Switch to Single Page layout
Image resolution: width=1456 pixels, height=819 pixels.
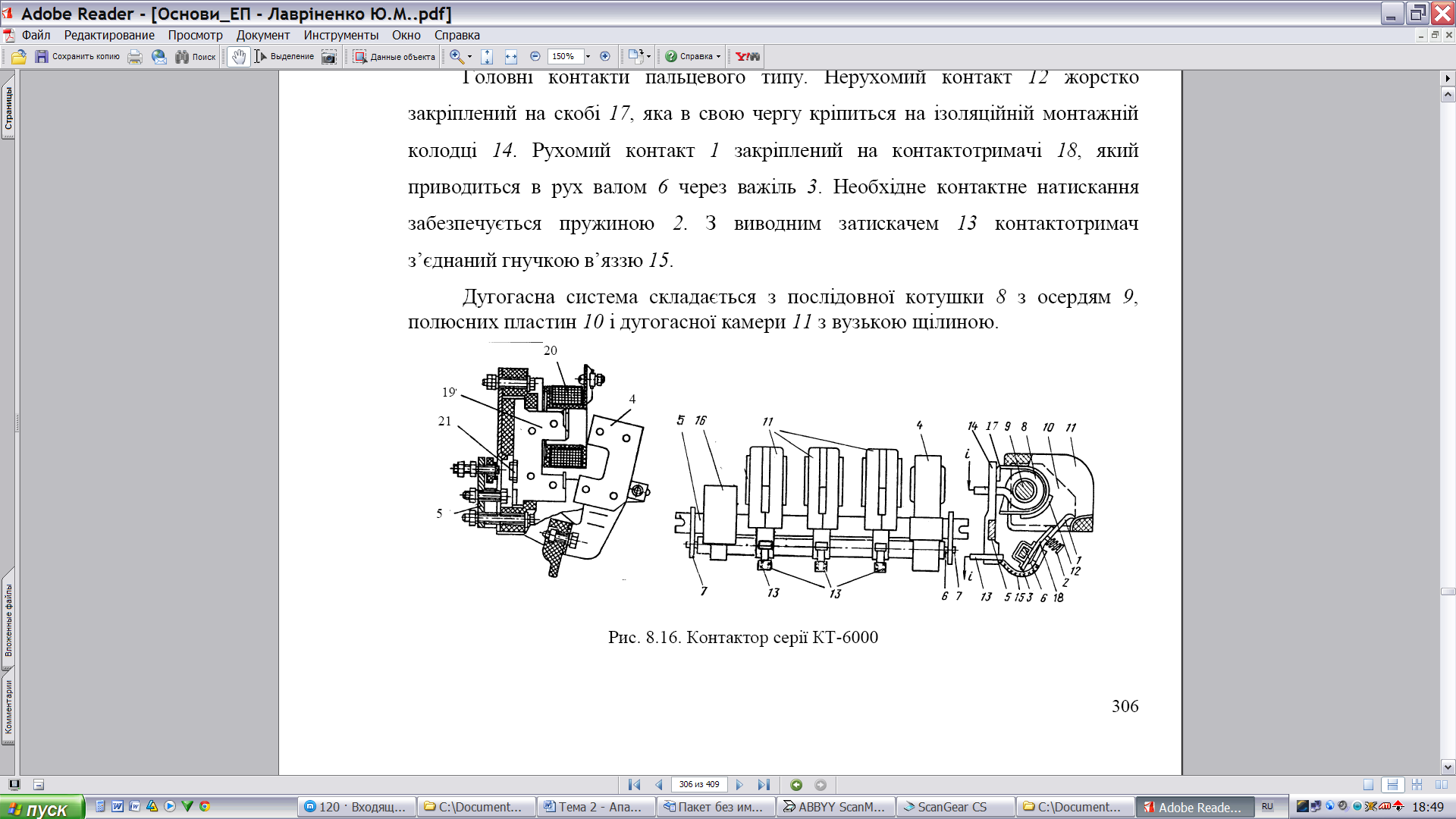(1368, 785)
